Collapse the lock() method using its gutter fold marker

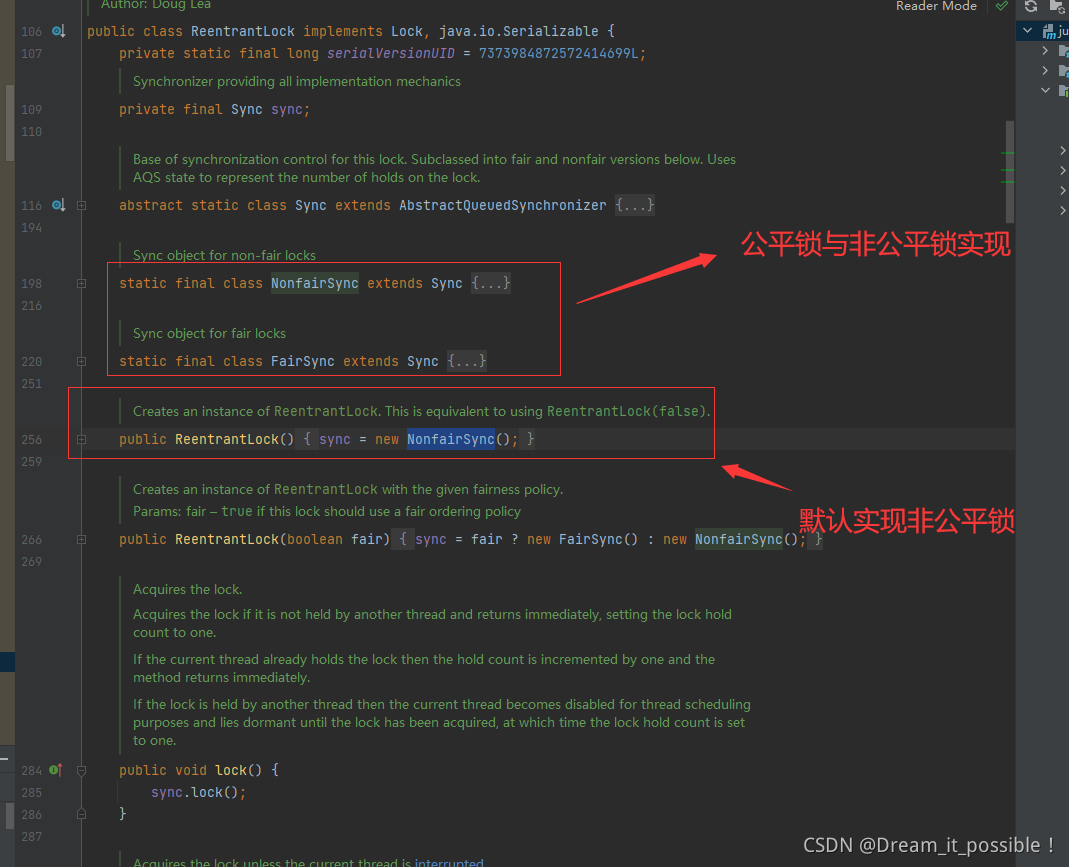pyautogui.click(x=80, y=770)
